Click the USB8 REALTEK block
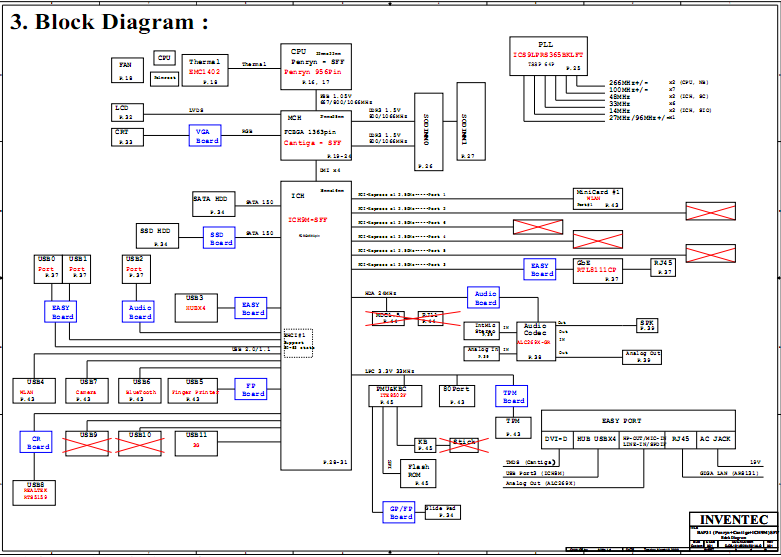The image size is (781, 557). (34, 493)
